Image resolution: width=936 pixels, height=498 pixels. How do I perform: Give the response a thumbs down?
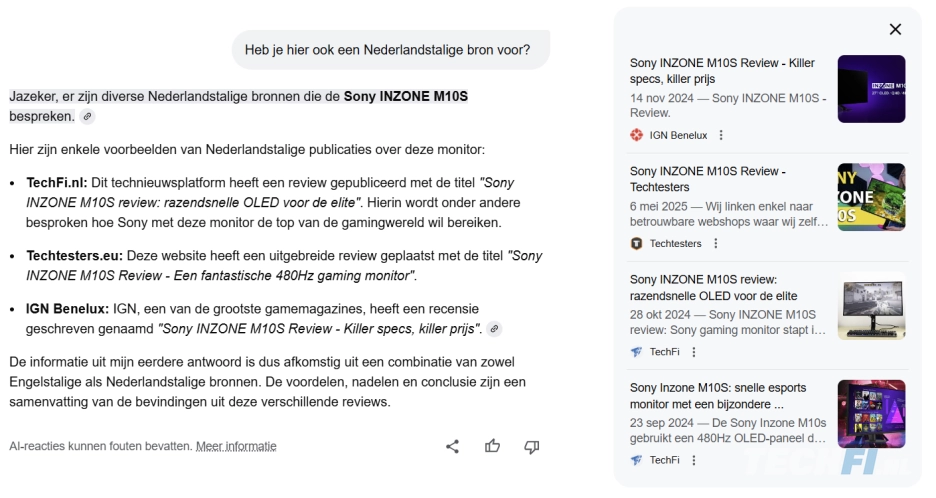(x=532, y=446)
